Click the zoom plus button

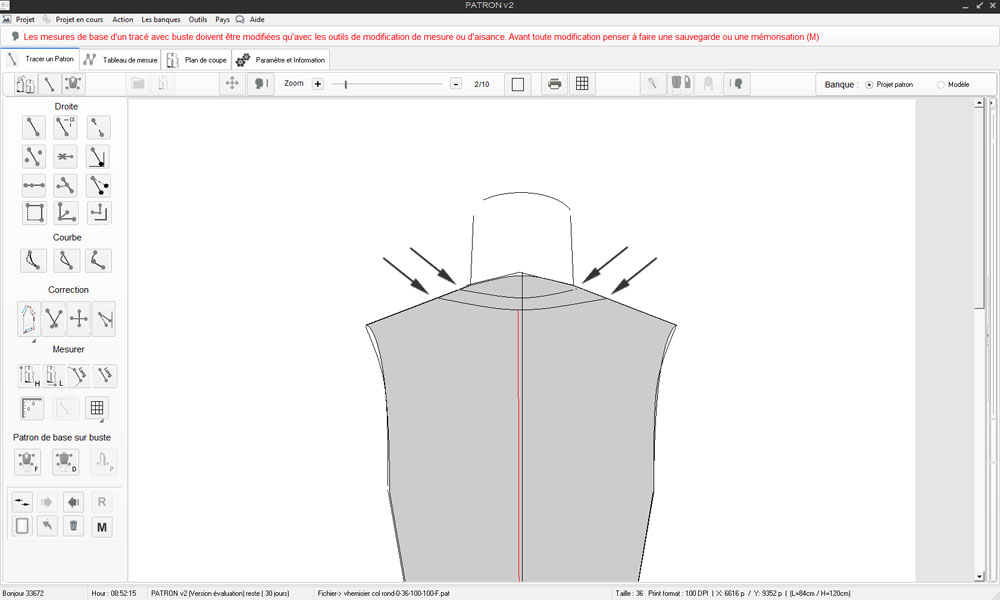pos(318,84)
